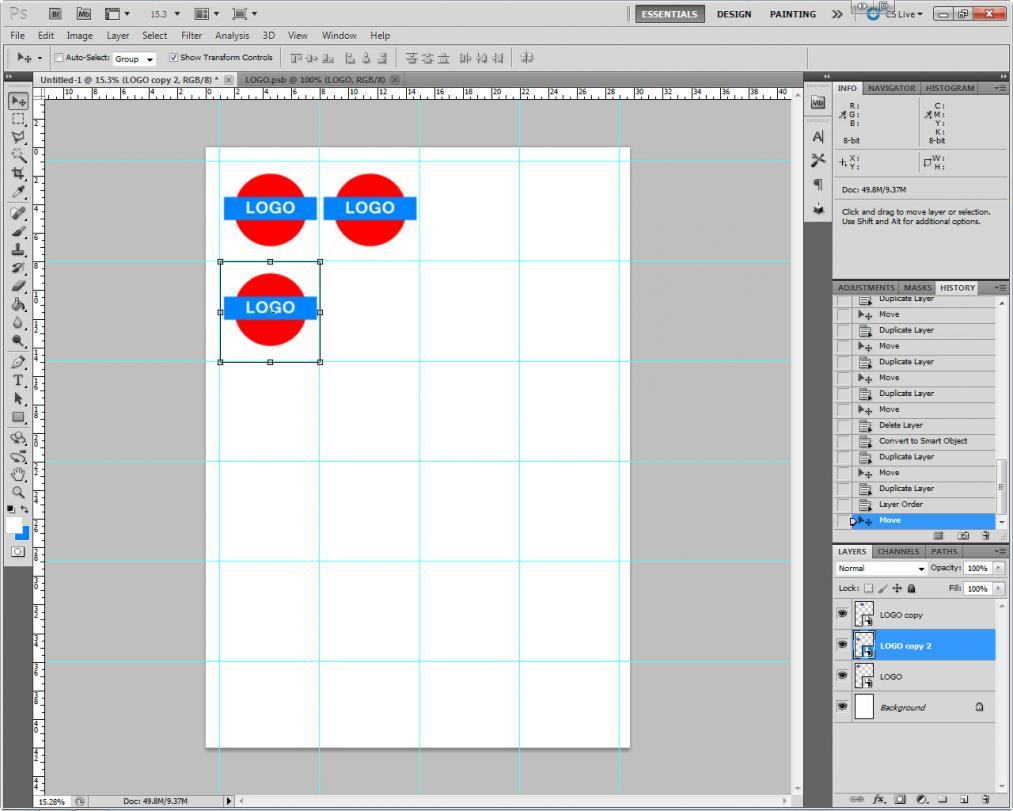The width and height of the screenshot is (1013, 811).
Task: Select the Polygonal Lasso tool
Action: point(18,137)
